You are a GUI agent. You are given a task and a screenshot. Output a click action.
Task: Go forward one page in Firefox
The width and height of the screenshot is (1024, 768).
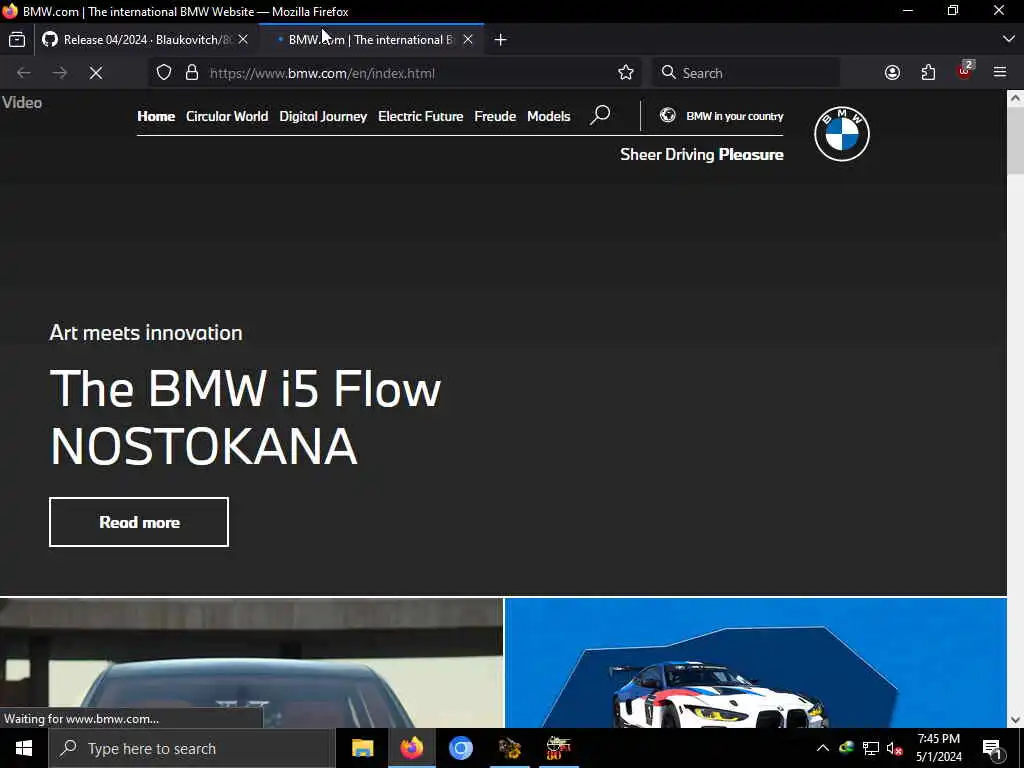coord(59,72)
